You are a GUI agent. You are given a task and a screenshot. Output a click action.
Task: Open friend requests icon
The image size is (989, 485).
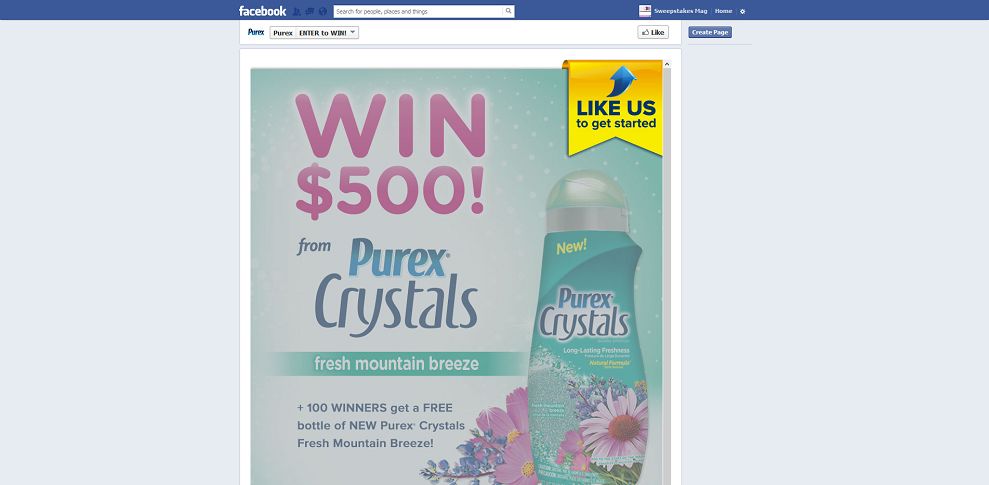(297, 11)
